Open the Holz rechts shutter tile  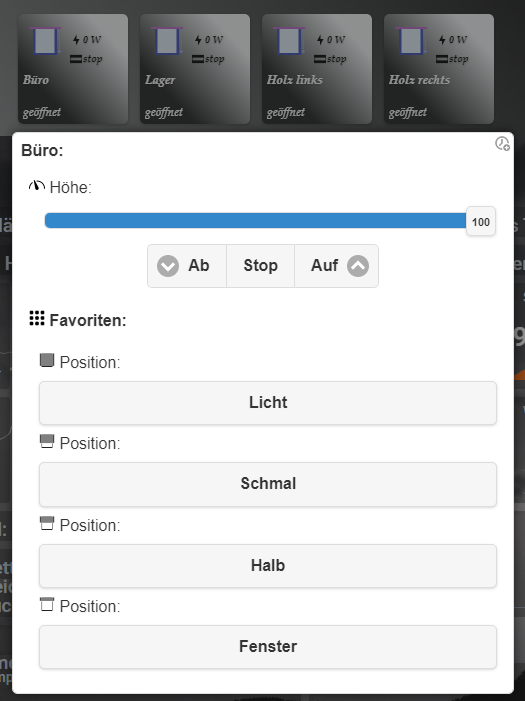point(439,69)
